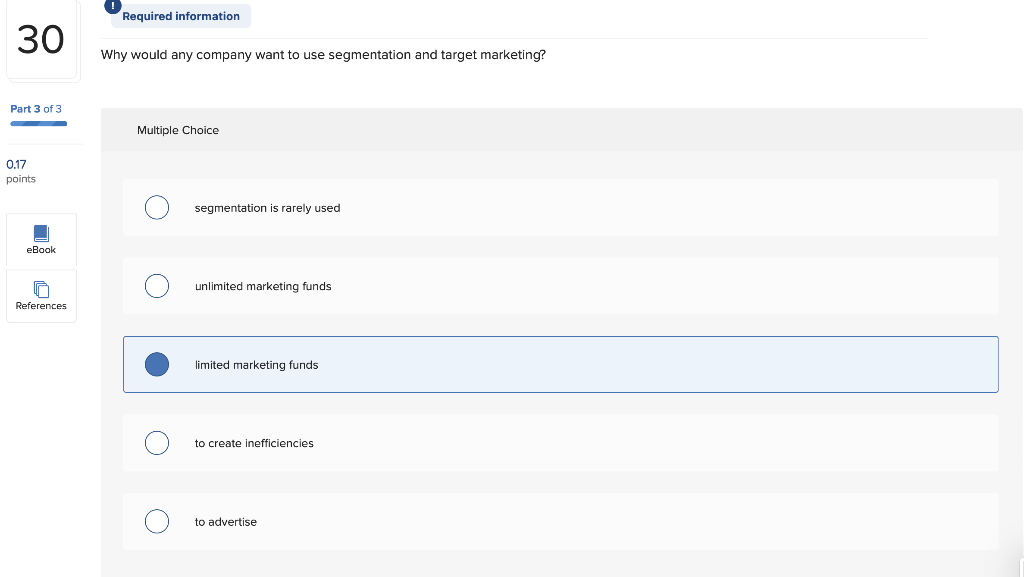
Task: Open the References icon
Action: (x=41, y=289)
